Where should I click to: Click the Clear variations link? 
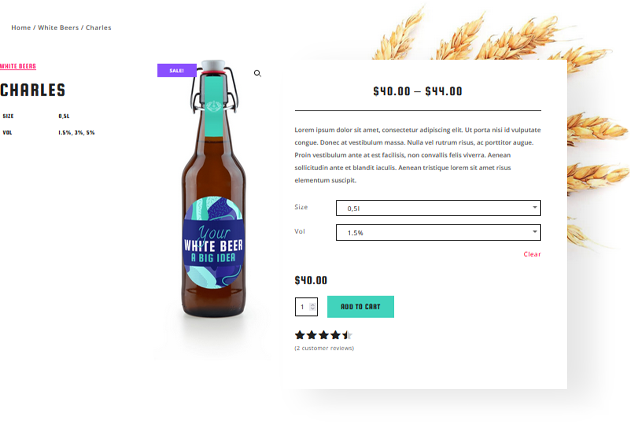point(532,254)
